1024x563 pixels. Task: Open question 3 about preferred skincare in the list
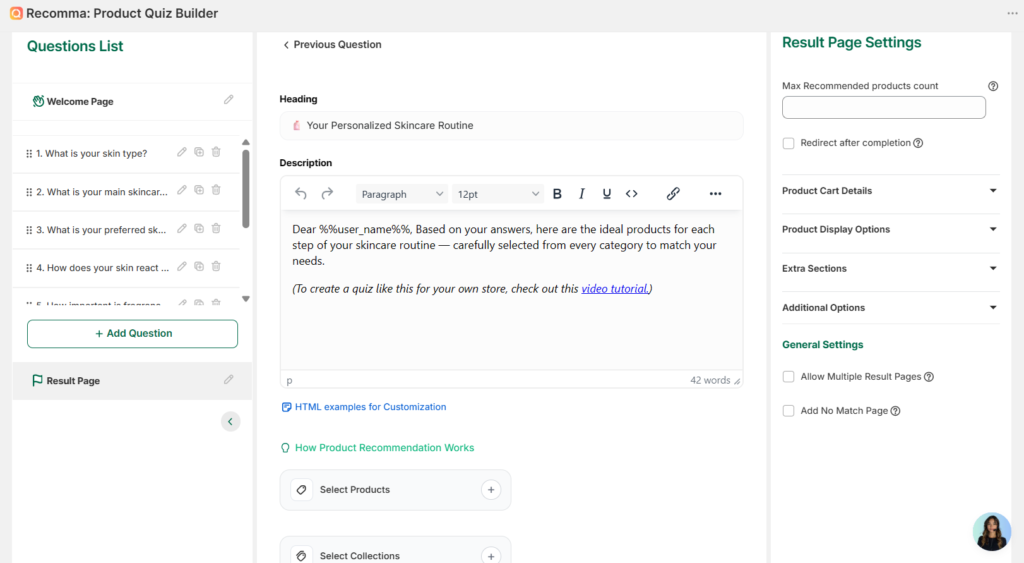tap(101, 230)
